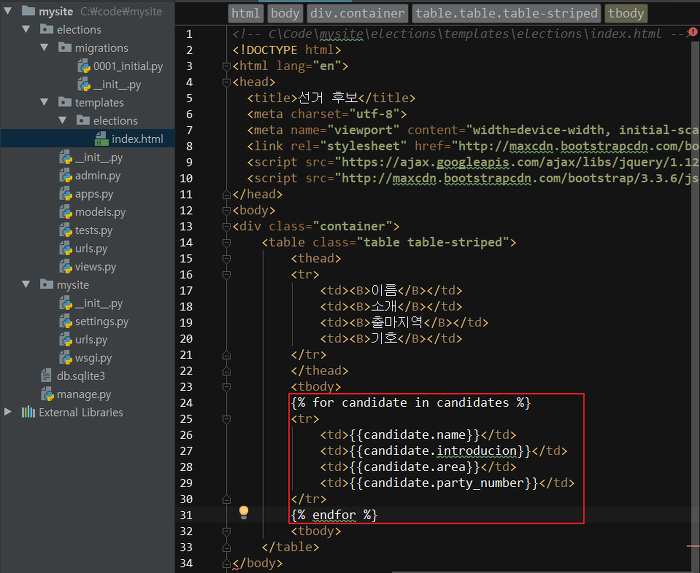The width and height of the screenshot is (700, 573).
Task: Fold the html tag at line 3
Action: (x=226, y=66)
